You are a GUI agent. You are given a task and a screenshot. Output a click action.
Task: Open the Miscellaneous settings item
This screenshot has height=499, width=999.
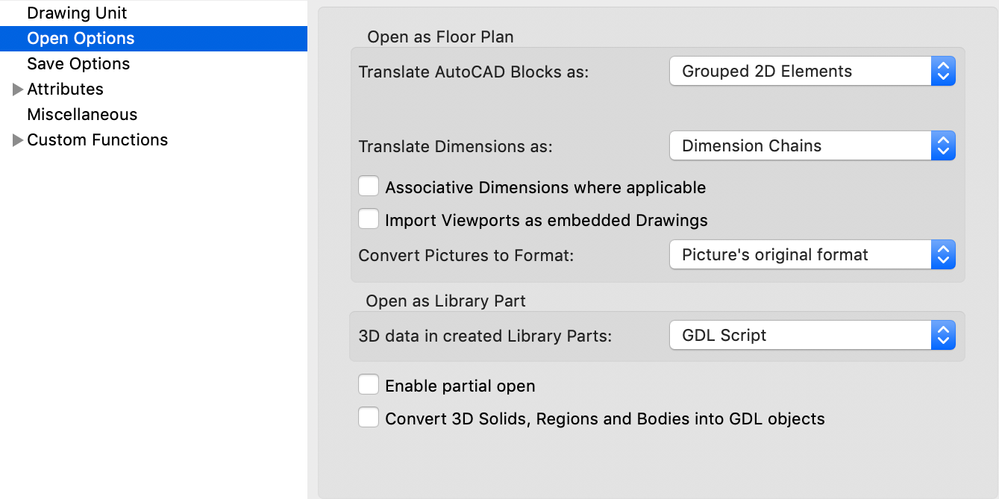coord(82,114)
